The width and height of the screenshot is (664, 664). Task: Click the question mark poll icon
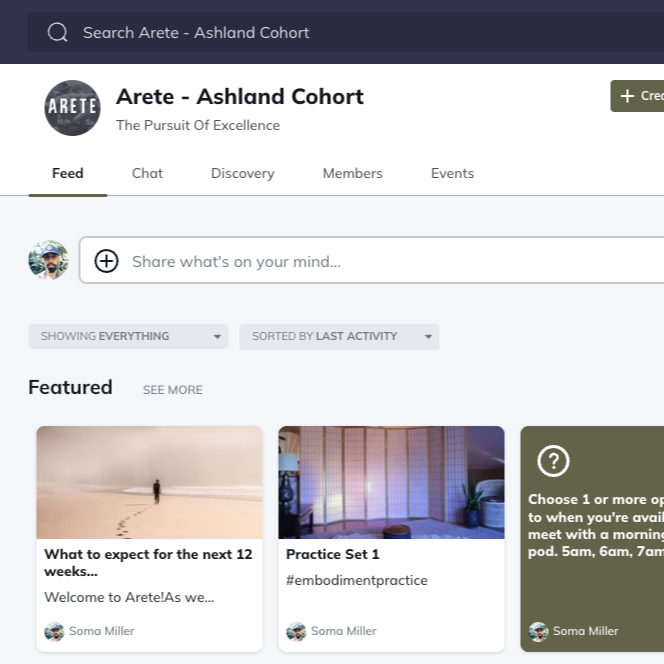[x=553, y=461]
